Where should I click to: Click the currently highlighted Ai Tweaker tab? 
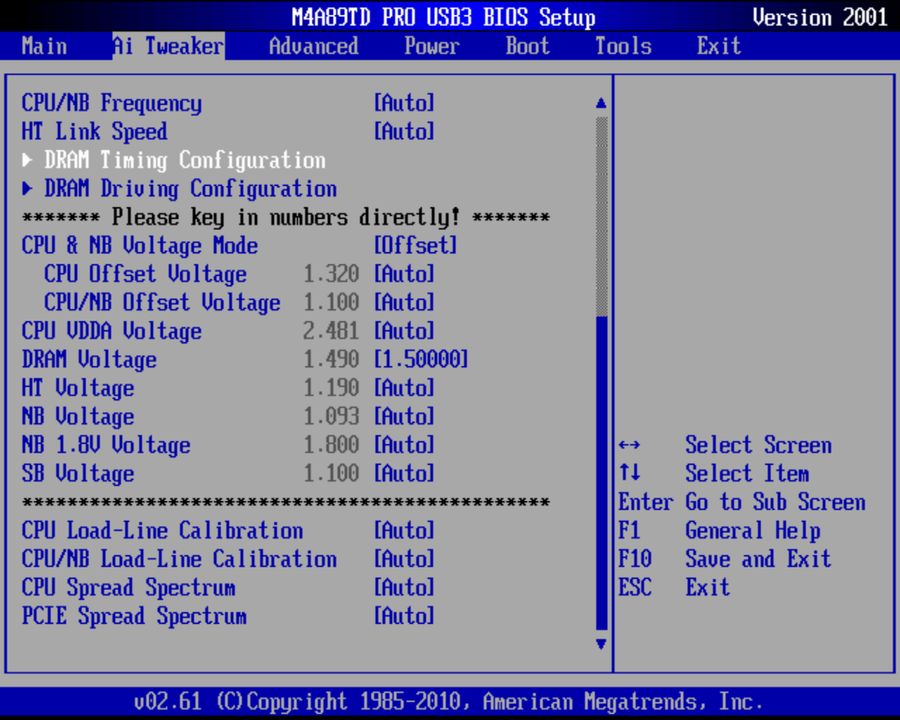tap(167, 46)
